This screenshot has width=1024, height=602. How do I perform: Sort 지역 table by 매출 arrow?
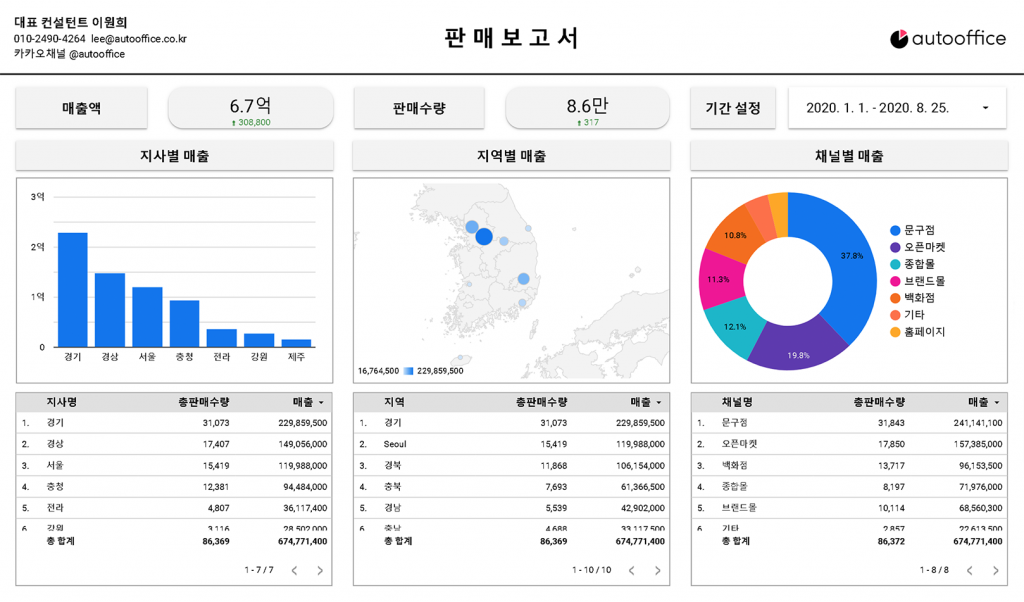(x=659, y=403)
